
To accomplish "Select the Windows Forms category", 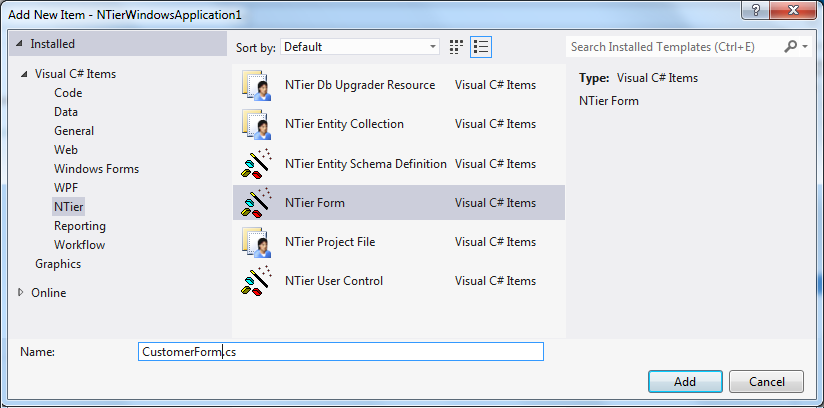I will pyautogui.click(x=97, y=169).
